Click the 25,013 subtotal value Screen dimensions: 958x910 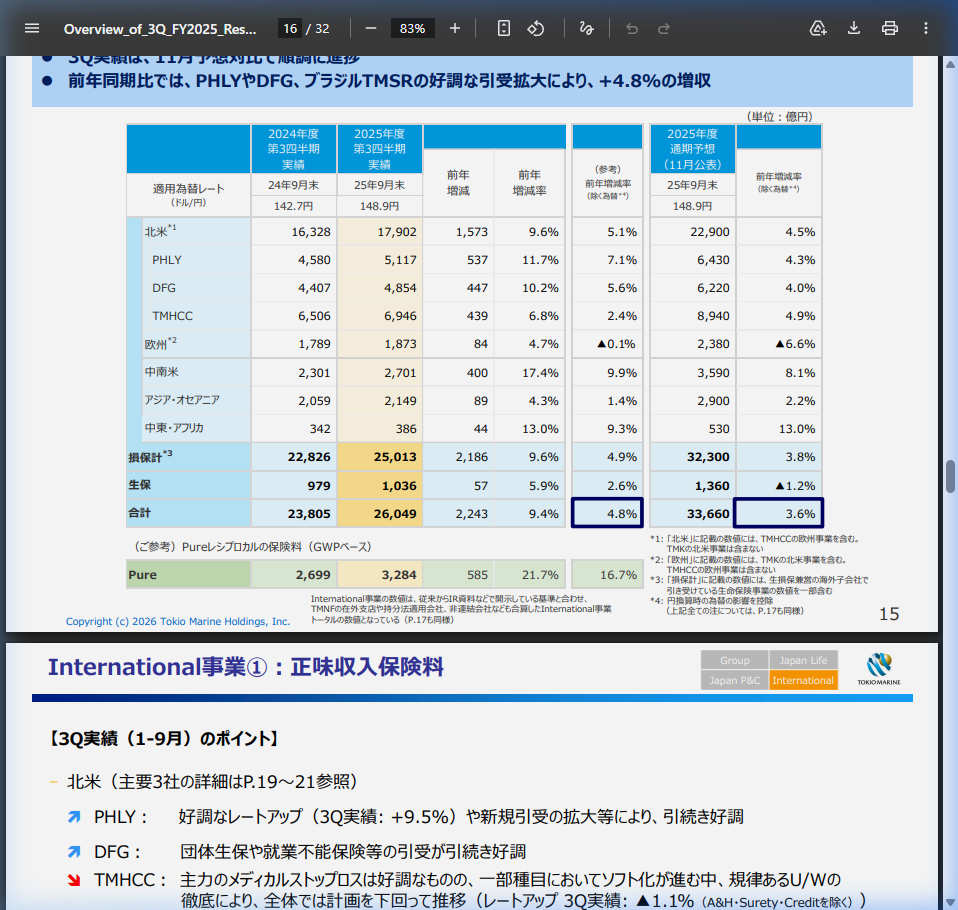[395, 457]
